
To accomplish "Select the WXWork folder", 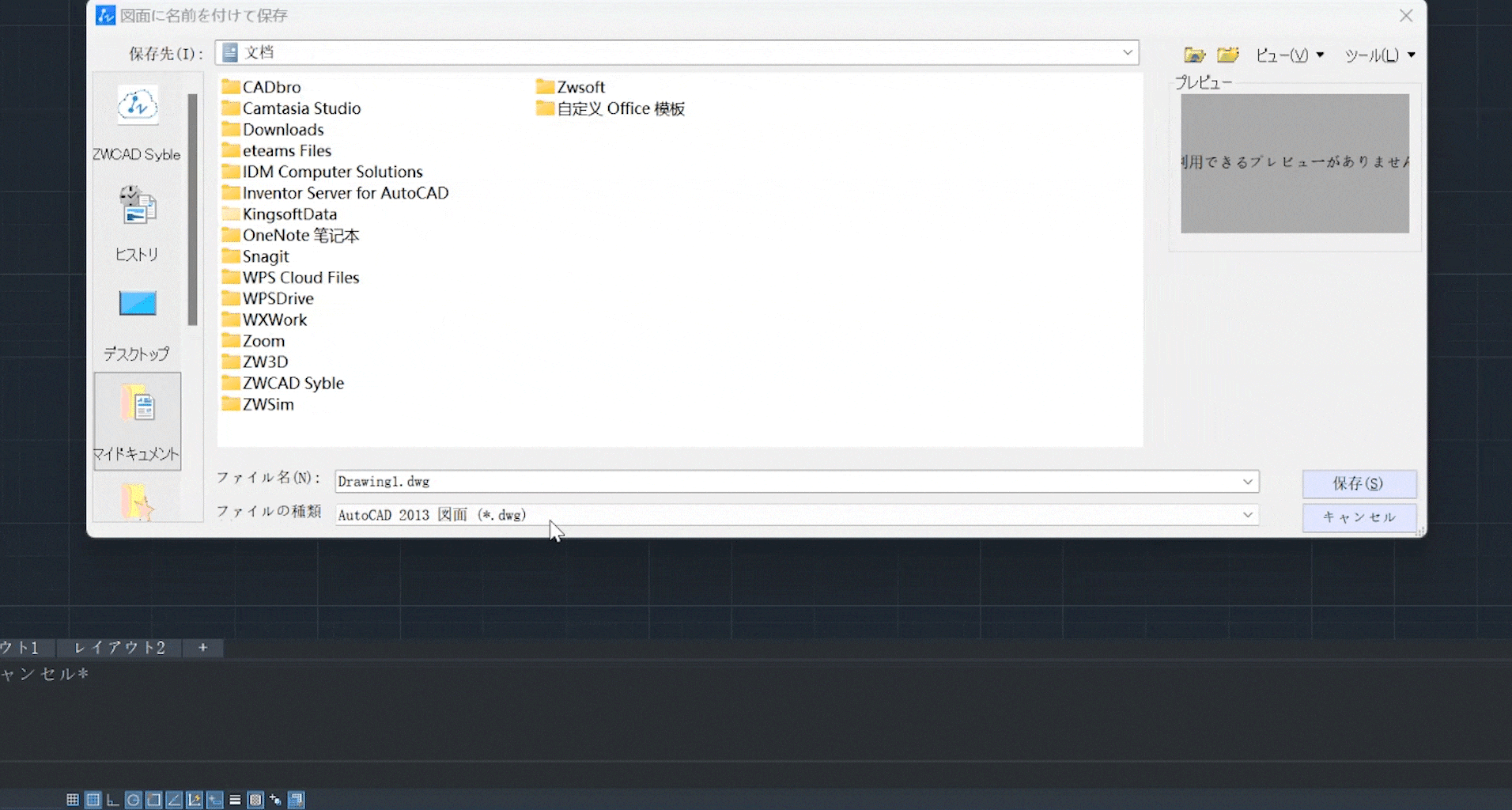I will point(265,320).
